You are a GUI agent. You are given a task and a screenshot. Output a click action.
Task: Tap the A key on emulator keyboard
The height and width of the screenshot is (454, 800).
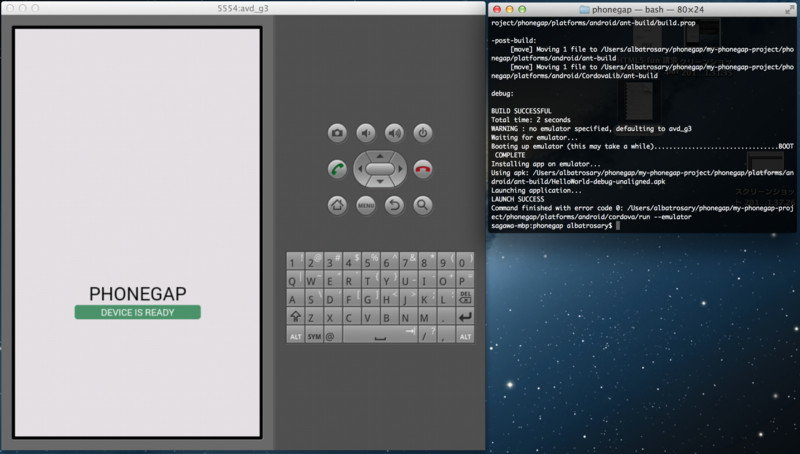(x=295, y=298)
